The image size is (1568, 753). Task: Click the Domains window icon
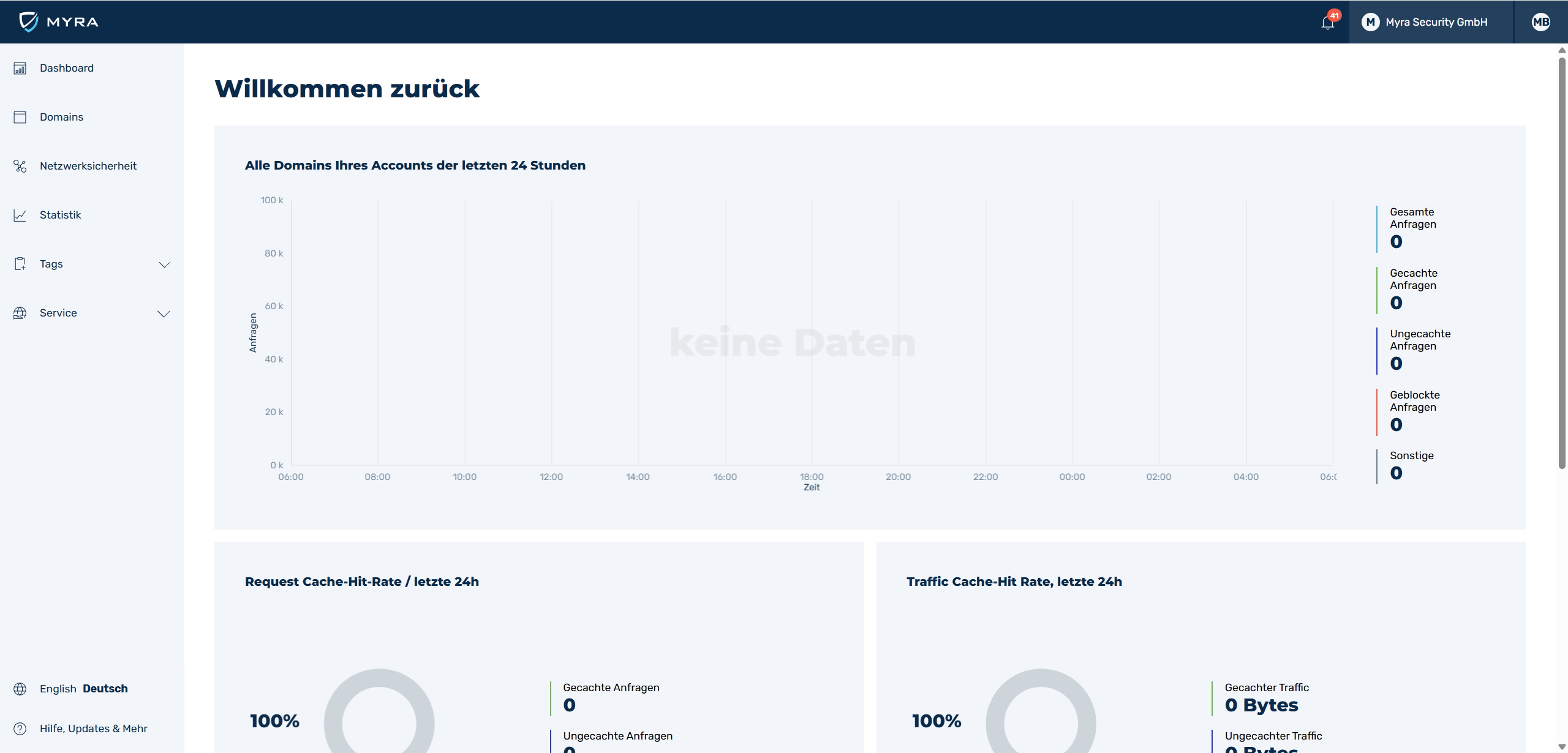pos(20,117)
